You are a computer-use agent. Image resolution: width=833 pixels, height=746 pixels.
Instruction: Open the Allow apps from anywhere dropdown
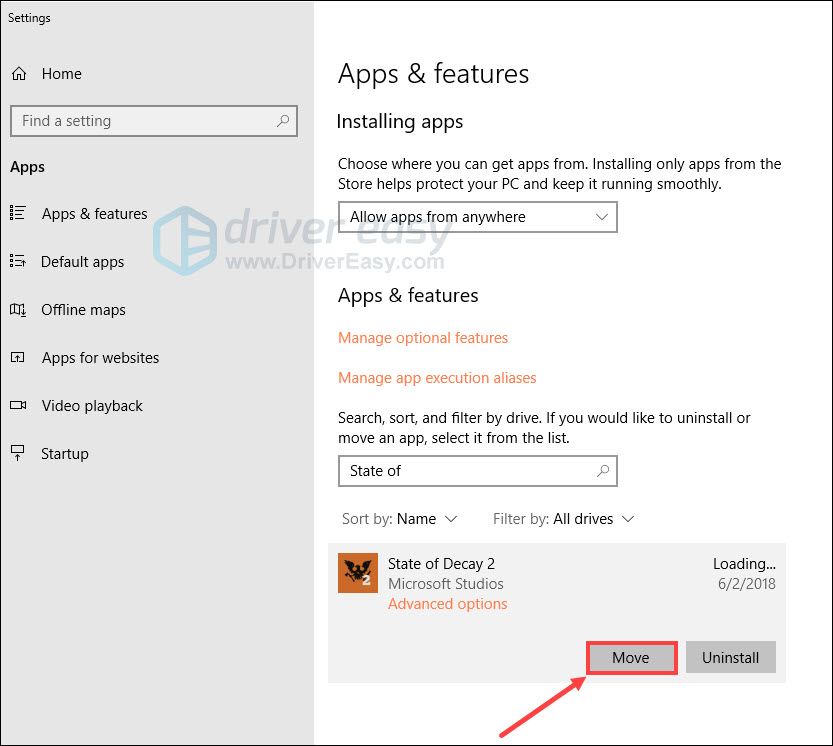coord(477,217)
